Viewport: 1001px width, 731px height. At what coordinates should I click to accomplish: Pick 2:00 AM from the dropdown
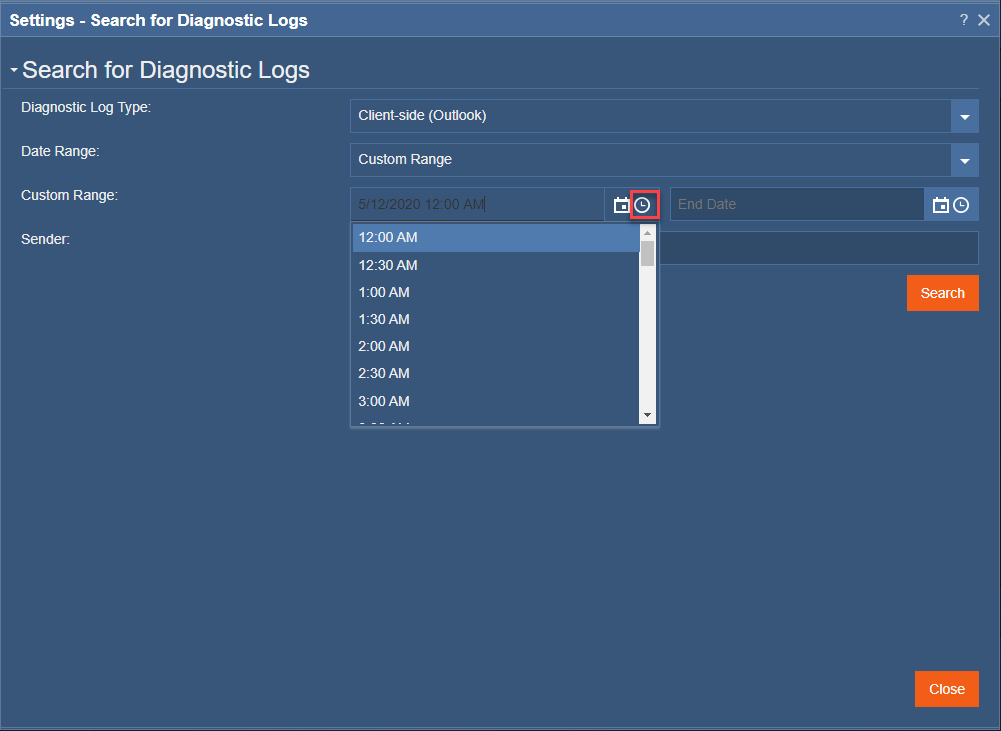(450, 345)
